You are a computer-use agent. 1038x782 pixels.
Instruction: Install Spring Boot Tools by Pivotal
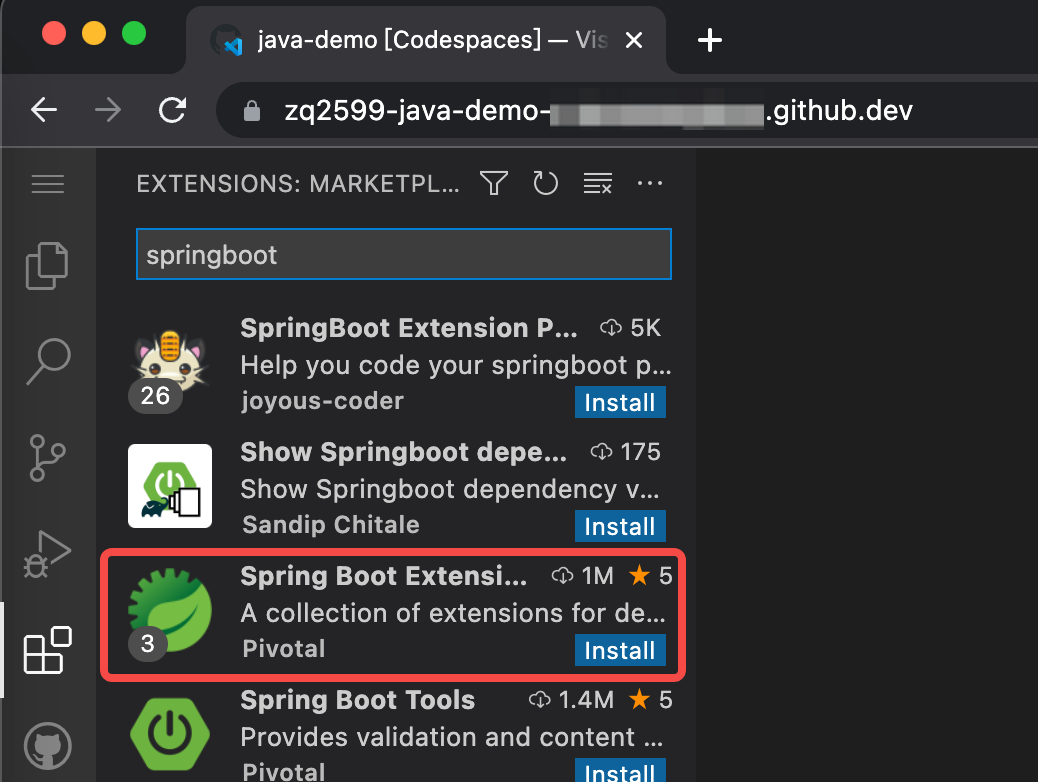(x=620, y=771)
